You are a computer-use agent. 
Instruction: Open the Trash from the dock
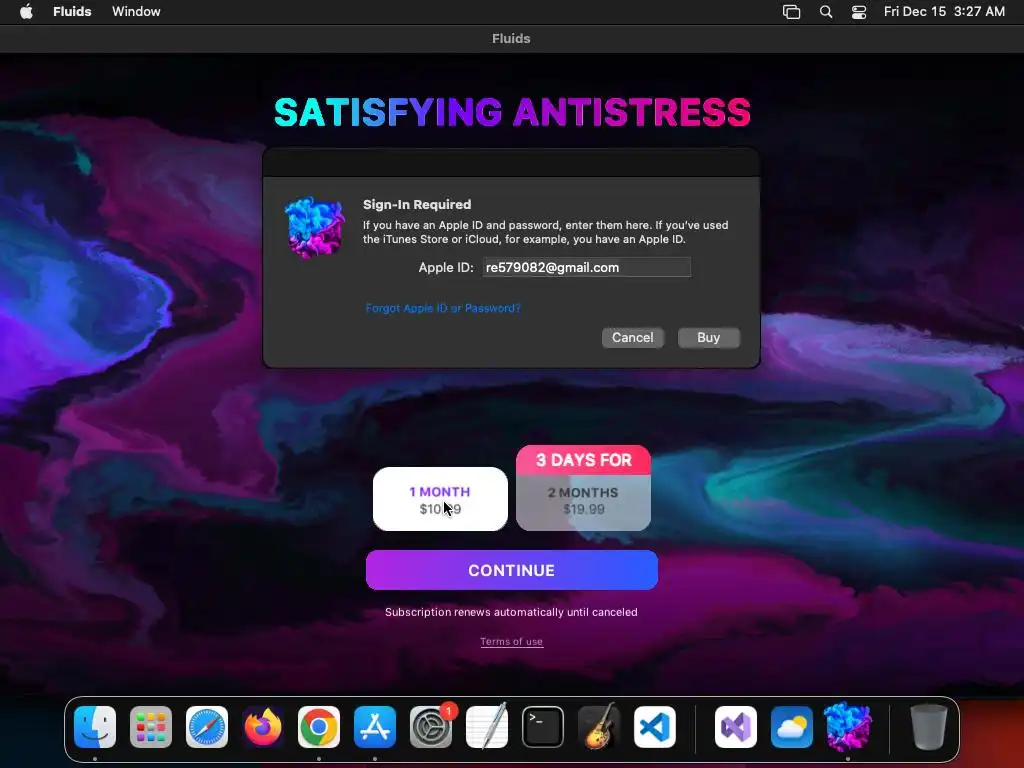pos(929,727)
